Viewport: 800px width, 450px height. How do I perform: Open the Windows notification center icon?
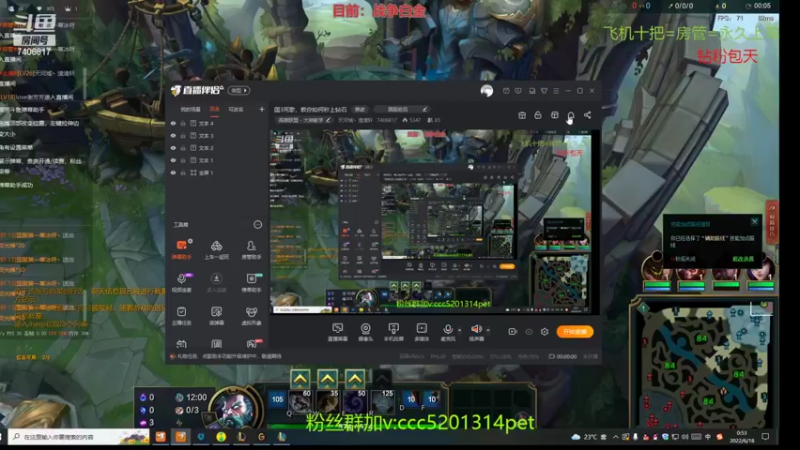[x=765, y=437]
